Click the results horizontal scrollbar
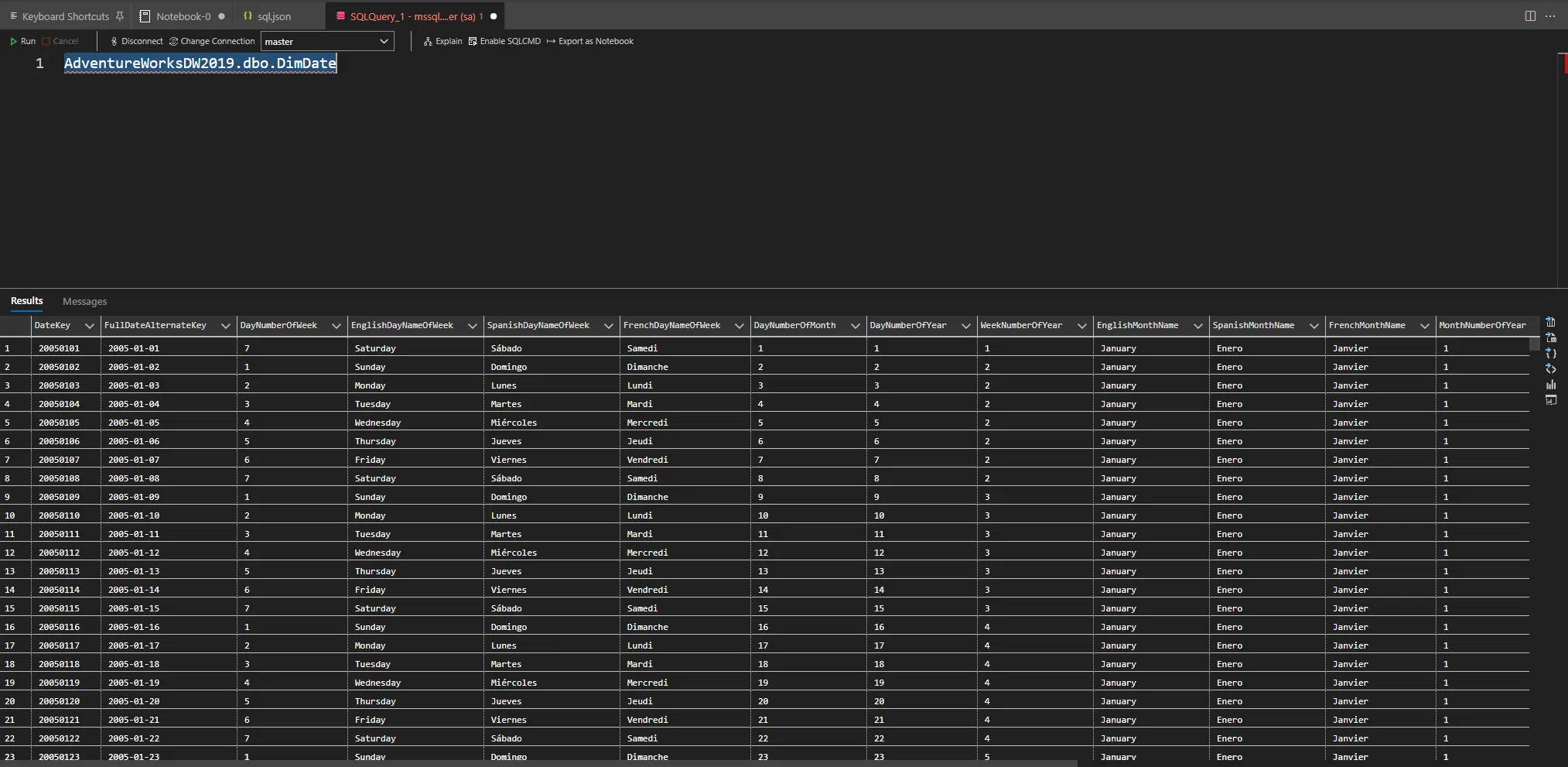 [x=538, y=763]
